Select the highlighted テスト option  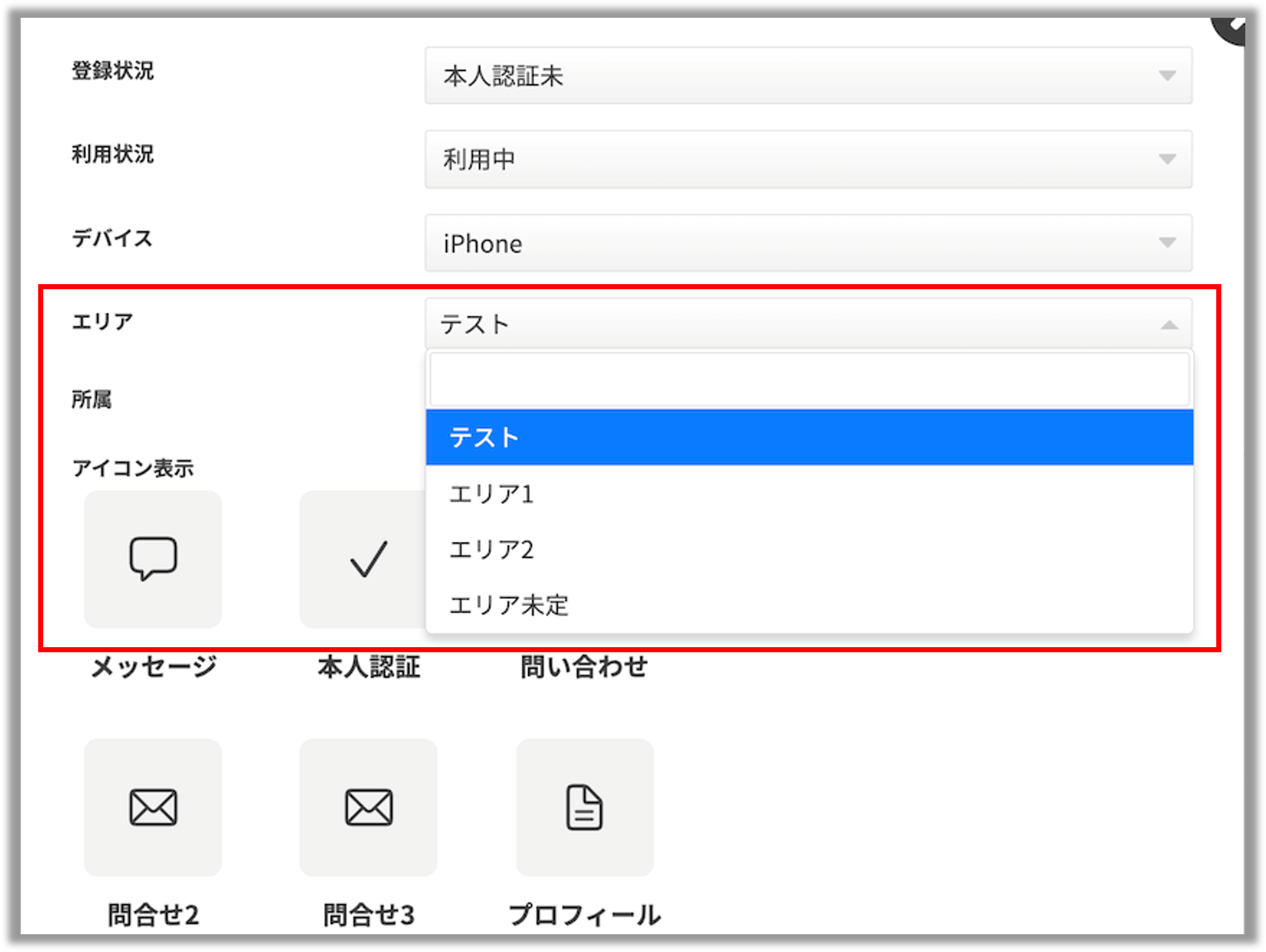484,437
